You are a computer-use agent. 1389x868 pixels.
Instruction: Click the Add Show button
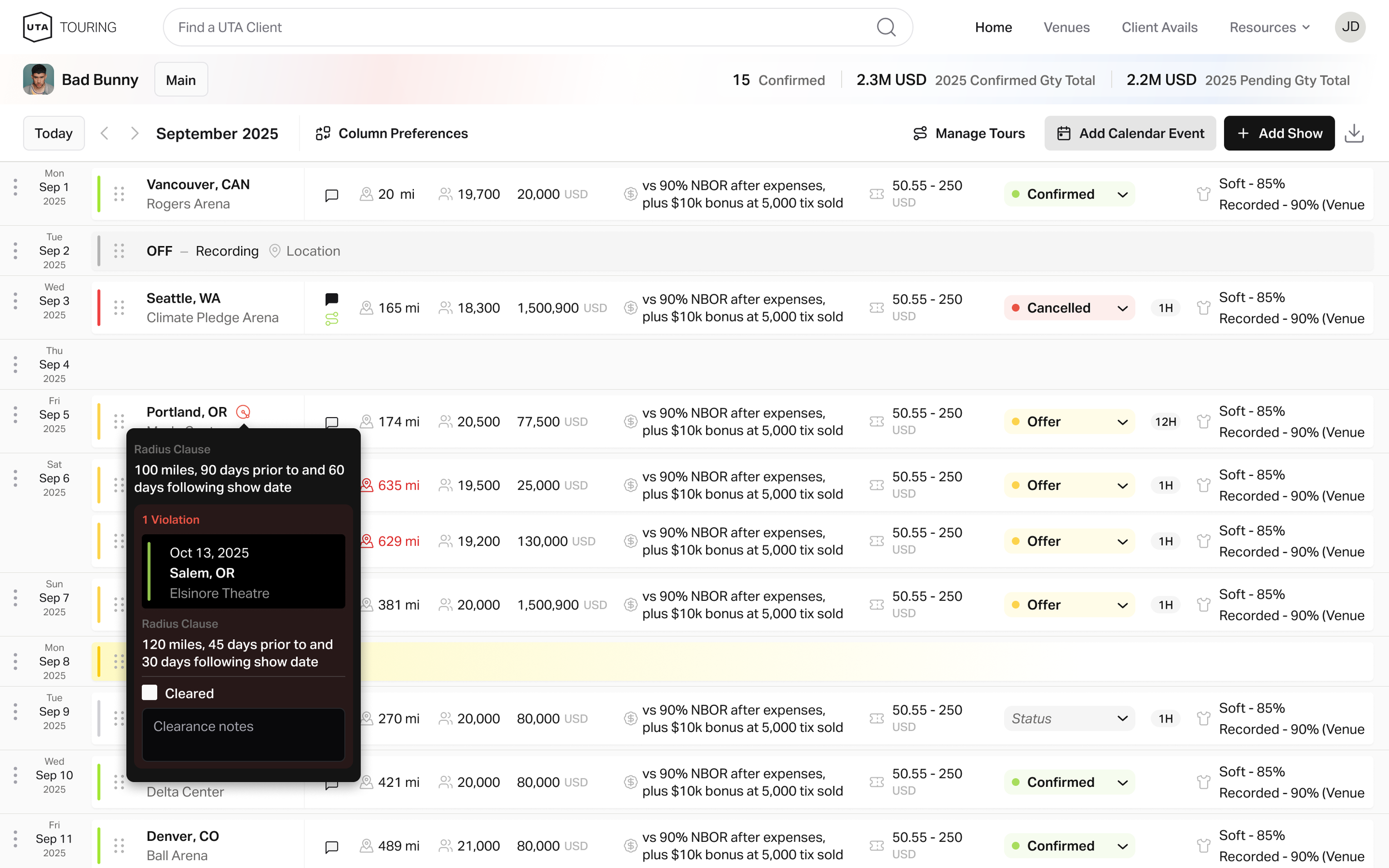pyautogui.click(x=1278, y=133)
